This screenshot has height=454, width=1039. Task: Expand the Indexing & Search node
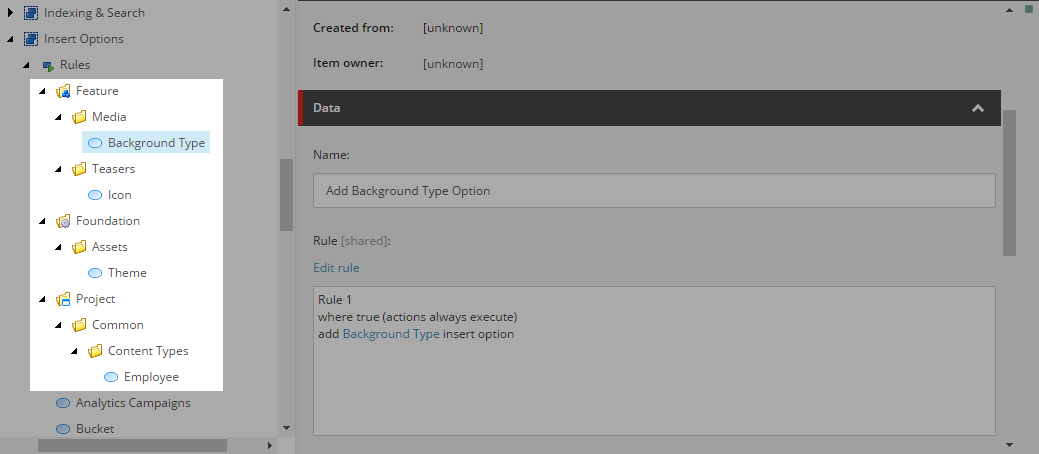[x=11, y=13]
